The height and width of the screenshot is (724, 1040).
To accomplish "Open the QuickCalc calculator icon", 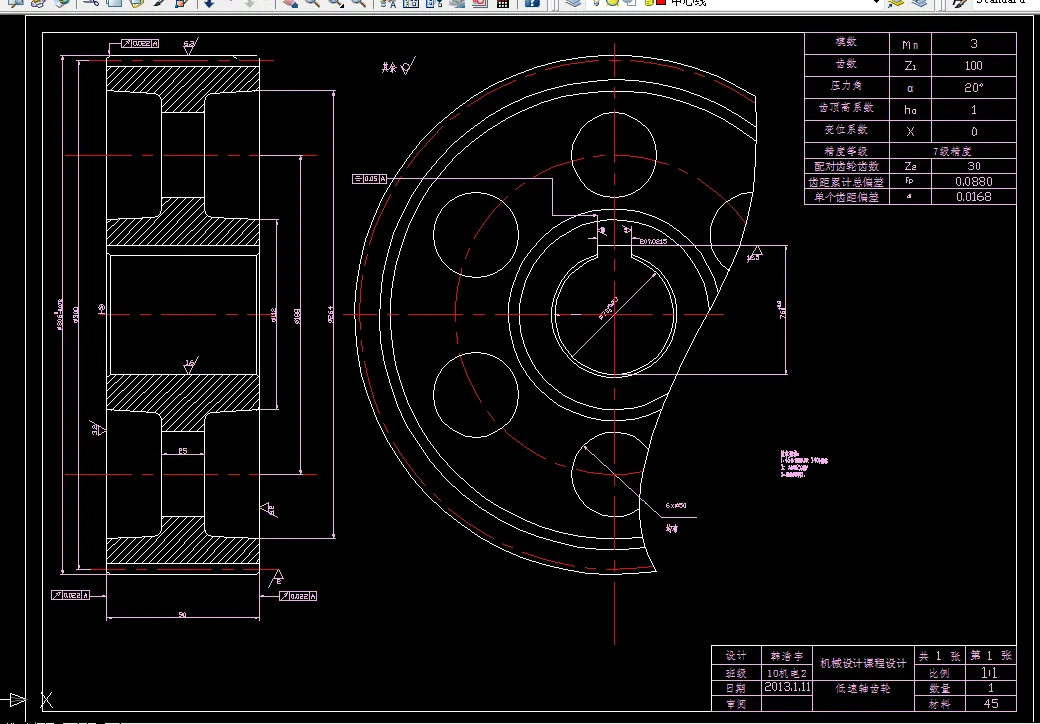I will (x=503, y=3).
